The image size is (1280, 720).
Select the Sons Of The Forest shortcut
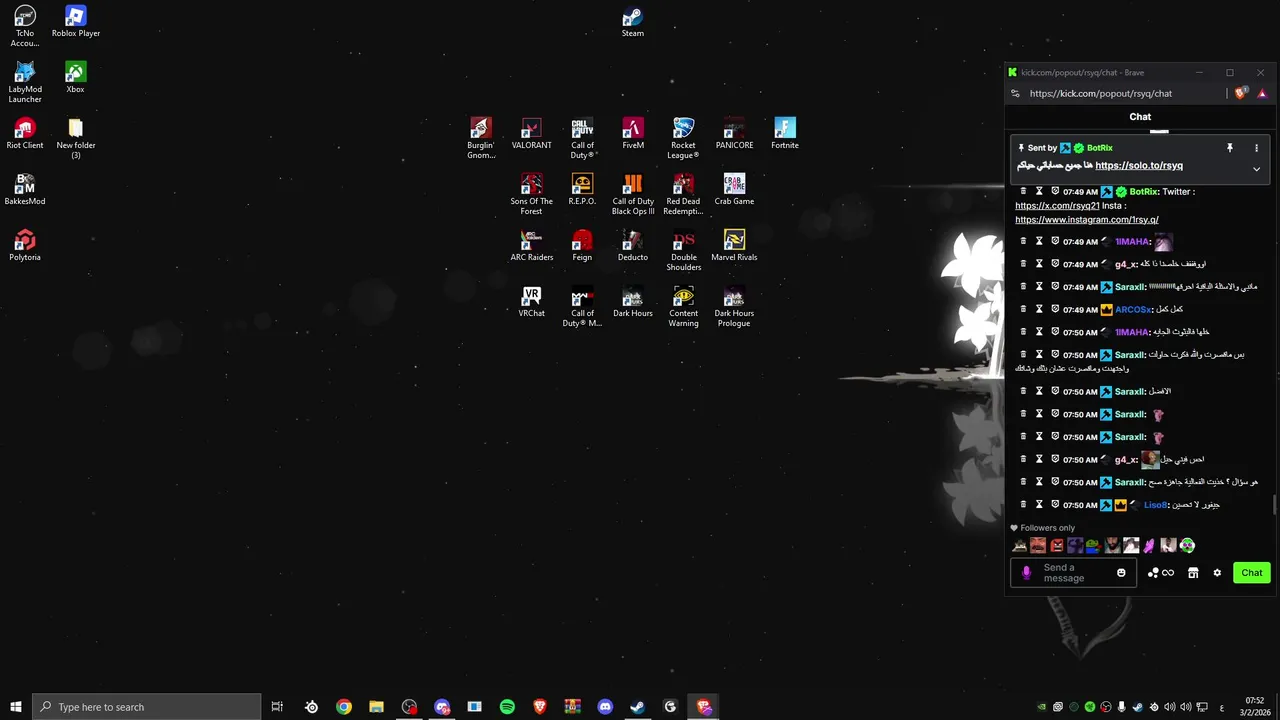point(532,195)
